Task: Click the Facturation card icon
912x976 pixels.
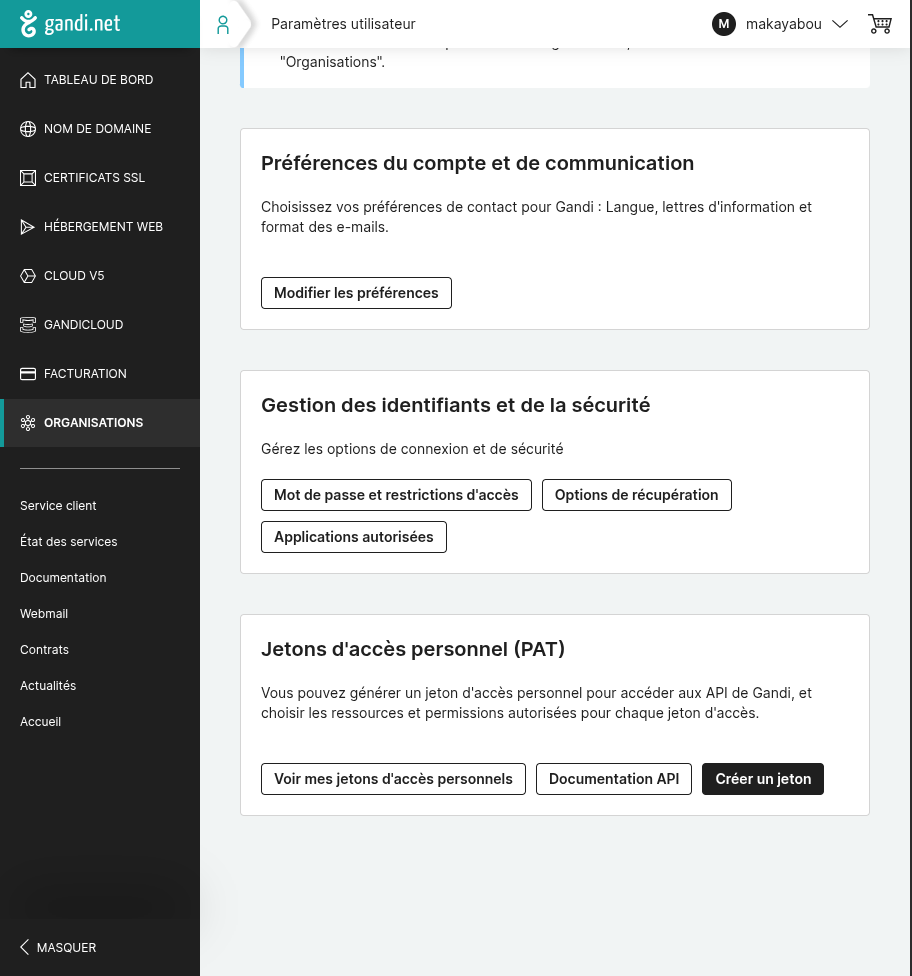Action: (x=28, y=374)
